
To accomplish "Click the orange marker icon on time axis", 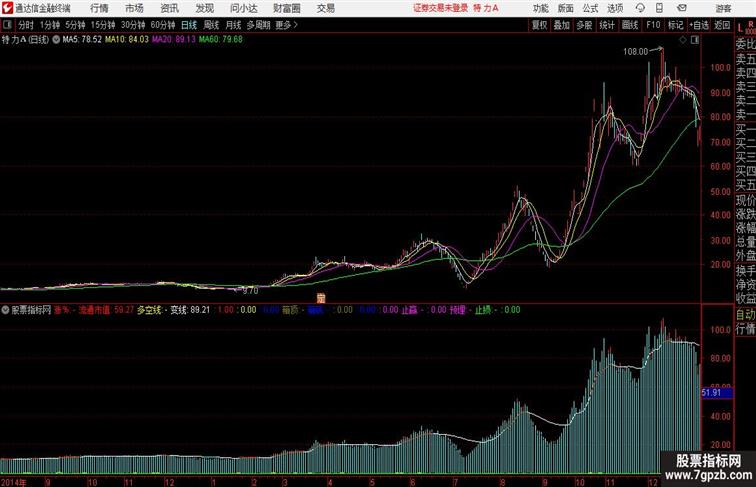I will [321, 298].
